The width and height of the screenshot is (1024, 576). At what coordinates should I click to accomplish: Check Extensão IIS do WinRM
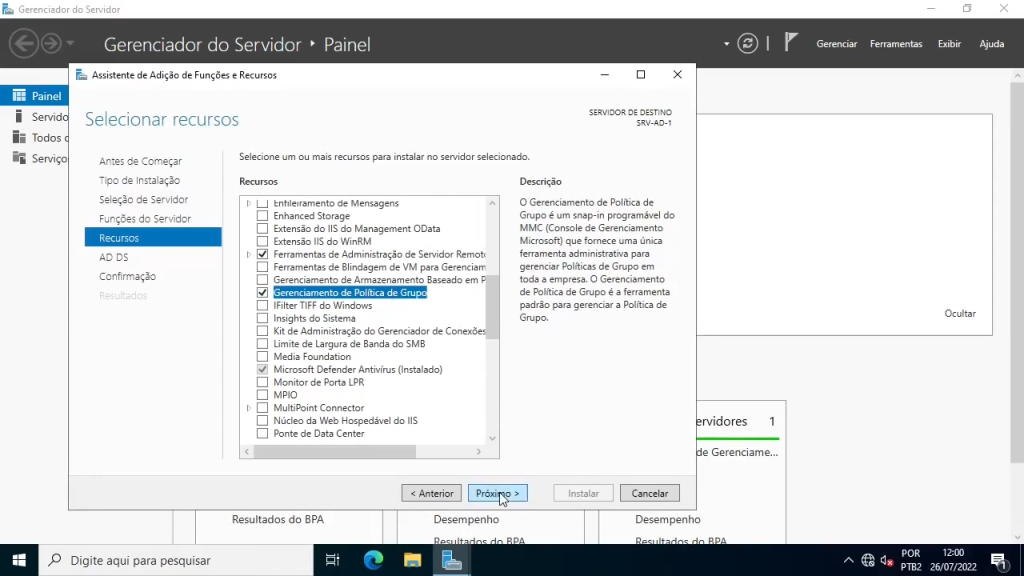[263, 242]
